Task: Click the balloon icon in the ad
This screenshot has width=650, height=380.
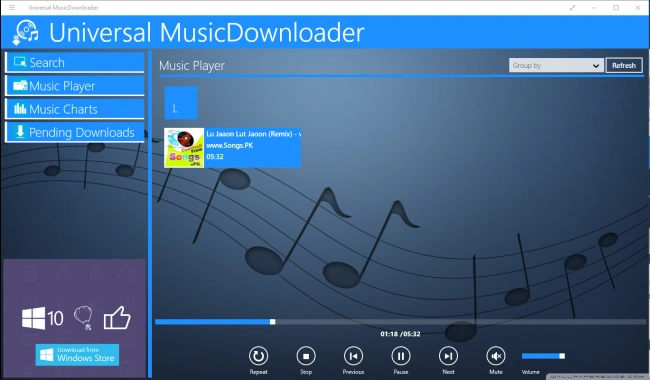Action: [x=83, y=318]
